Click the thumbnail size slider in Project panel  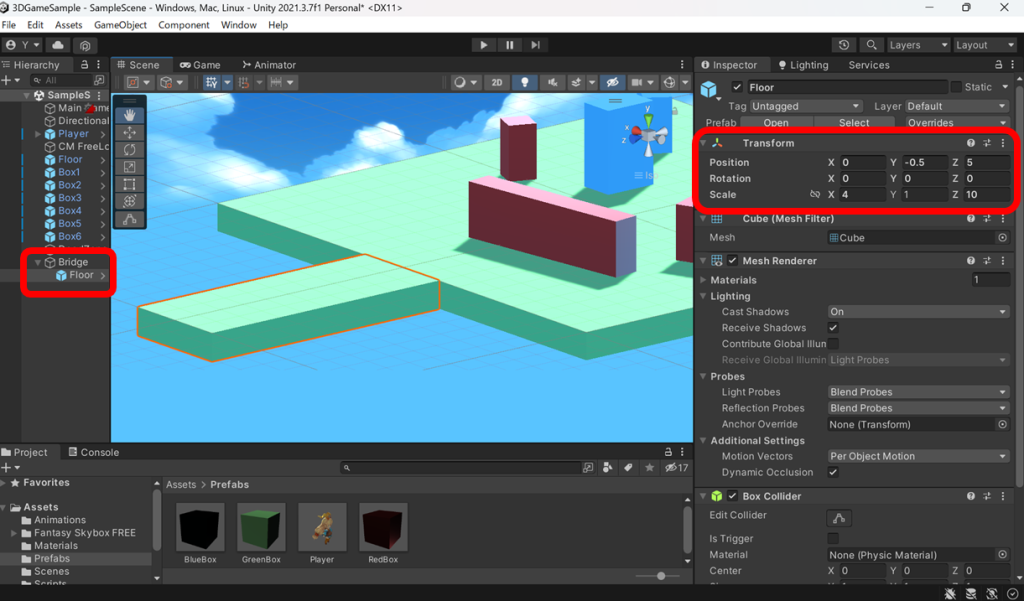[x=659, y=575]
